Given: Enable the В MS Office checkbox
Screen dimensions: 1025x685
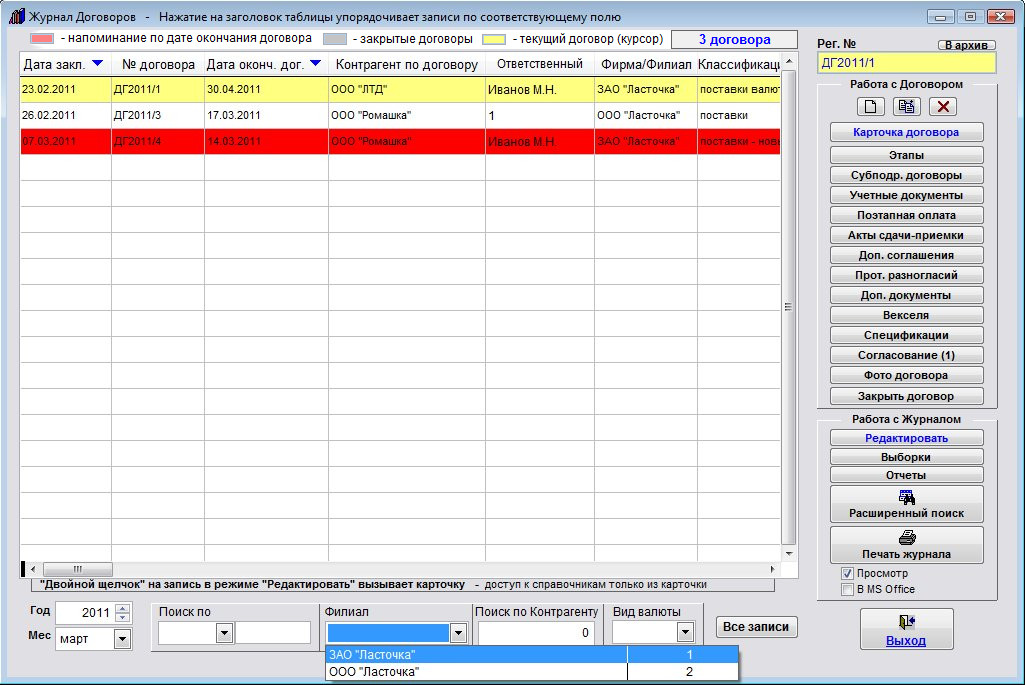Looking at the screenshot, I should 848,589.
